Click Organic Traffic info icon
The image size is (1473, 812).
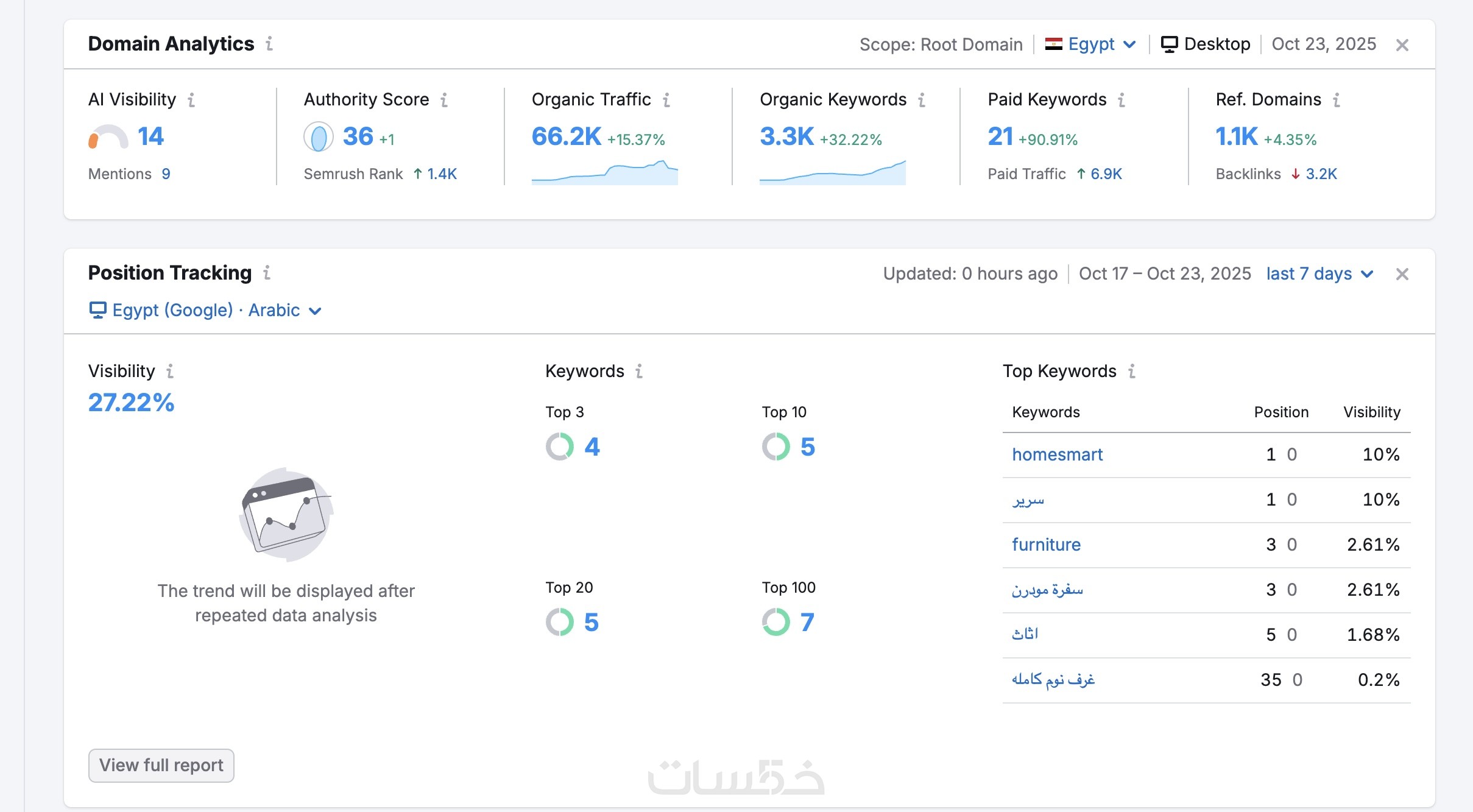click(x=666, y=100)
